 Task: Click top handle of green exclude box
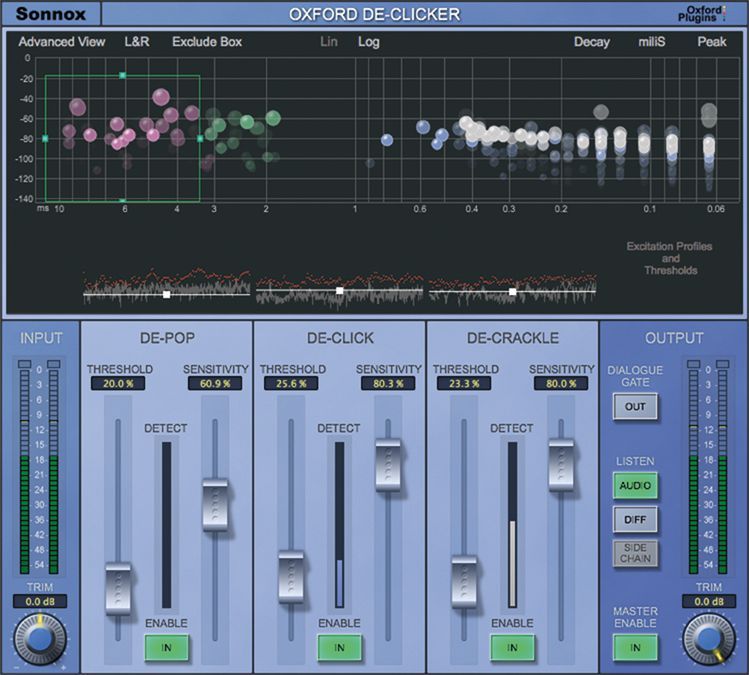coord(123,76)
